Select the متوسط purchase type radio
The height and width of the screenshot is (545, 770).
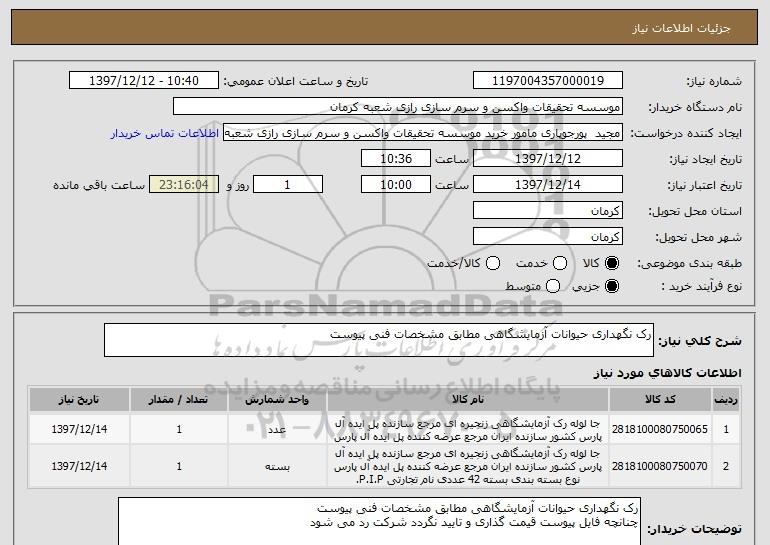click(x=553, y=286)
